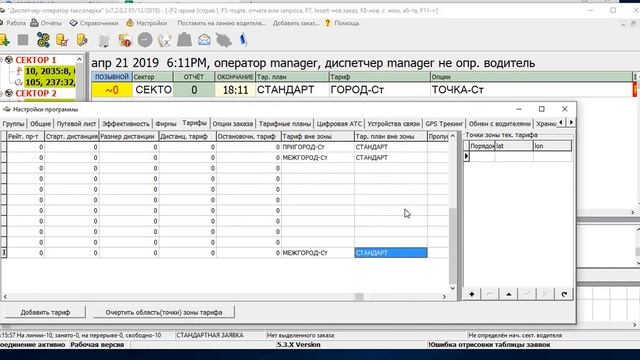This screenshot has height=360, width=640.
Task: Click the refresh button under zone points table
Action: (564, 294)
